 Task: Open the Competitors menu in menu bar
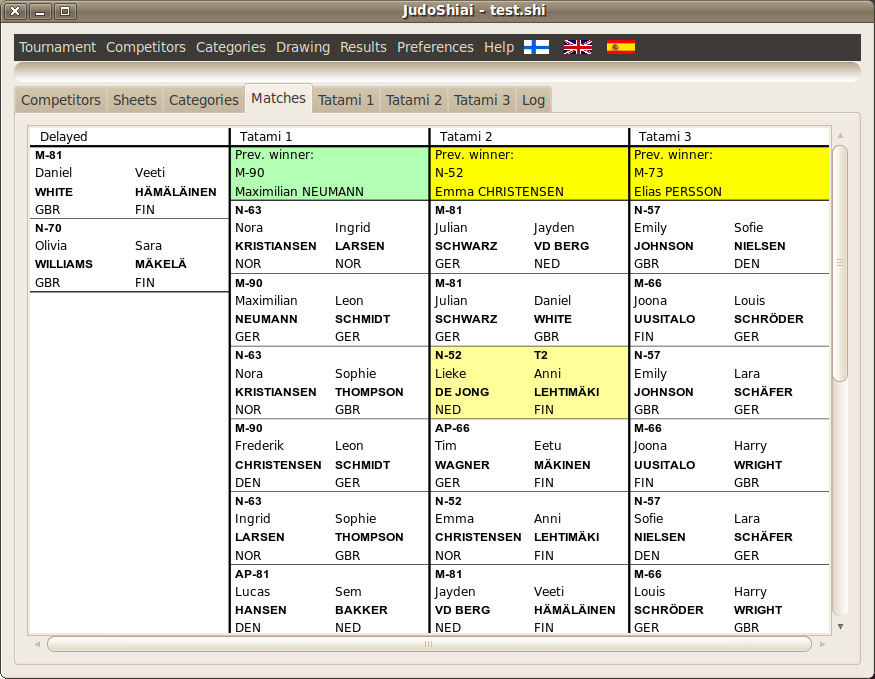[146, 47]
